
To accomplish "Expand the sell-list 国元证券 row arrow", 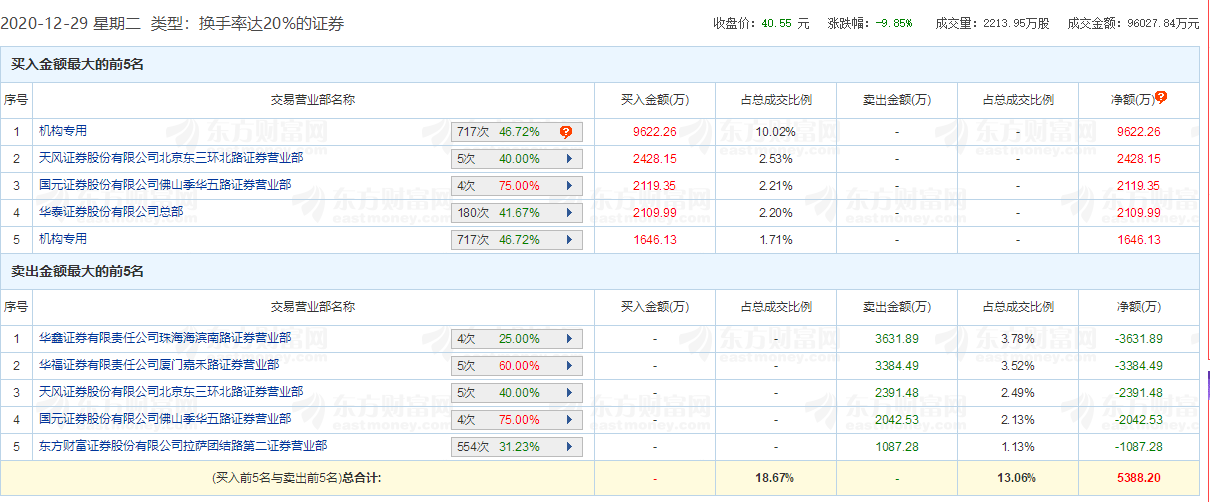I will click(x=569, y=420).
